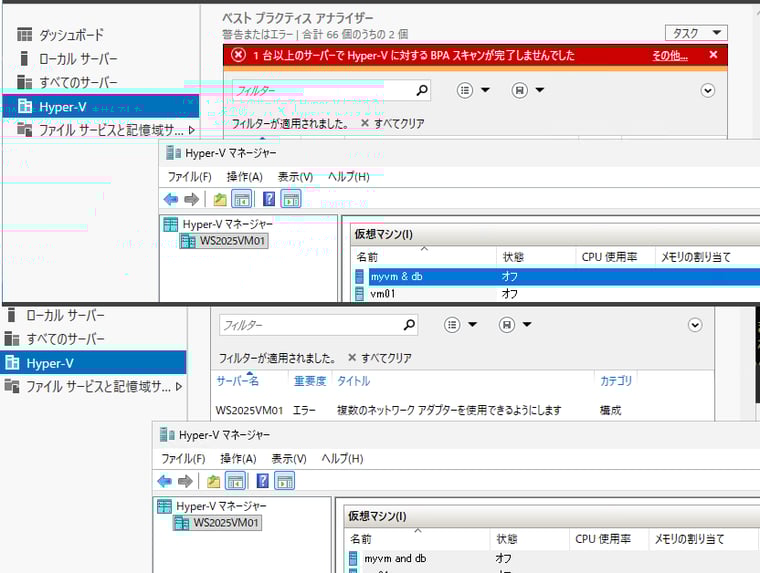Sort results by 重要度 column header
This screenshot has height=573, width=760.
point(310,381)
